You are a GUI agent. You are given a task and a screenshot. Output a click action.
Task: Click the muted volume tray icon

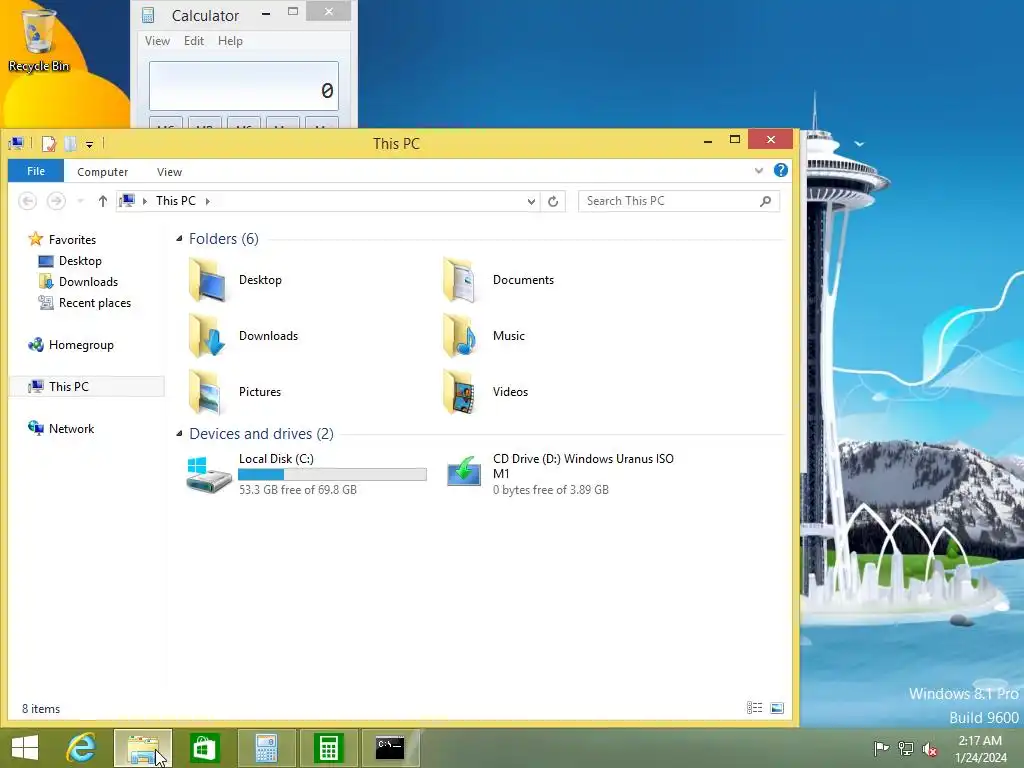[930, 748]
